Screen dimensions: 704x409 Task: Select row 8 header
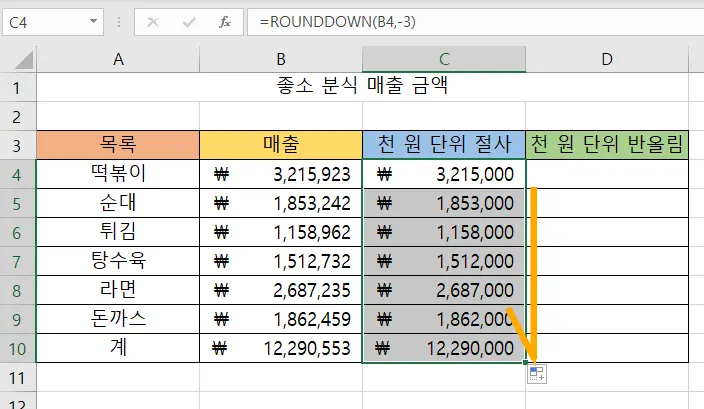click(x=18, y=290)
